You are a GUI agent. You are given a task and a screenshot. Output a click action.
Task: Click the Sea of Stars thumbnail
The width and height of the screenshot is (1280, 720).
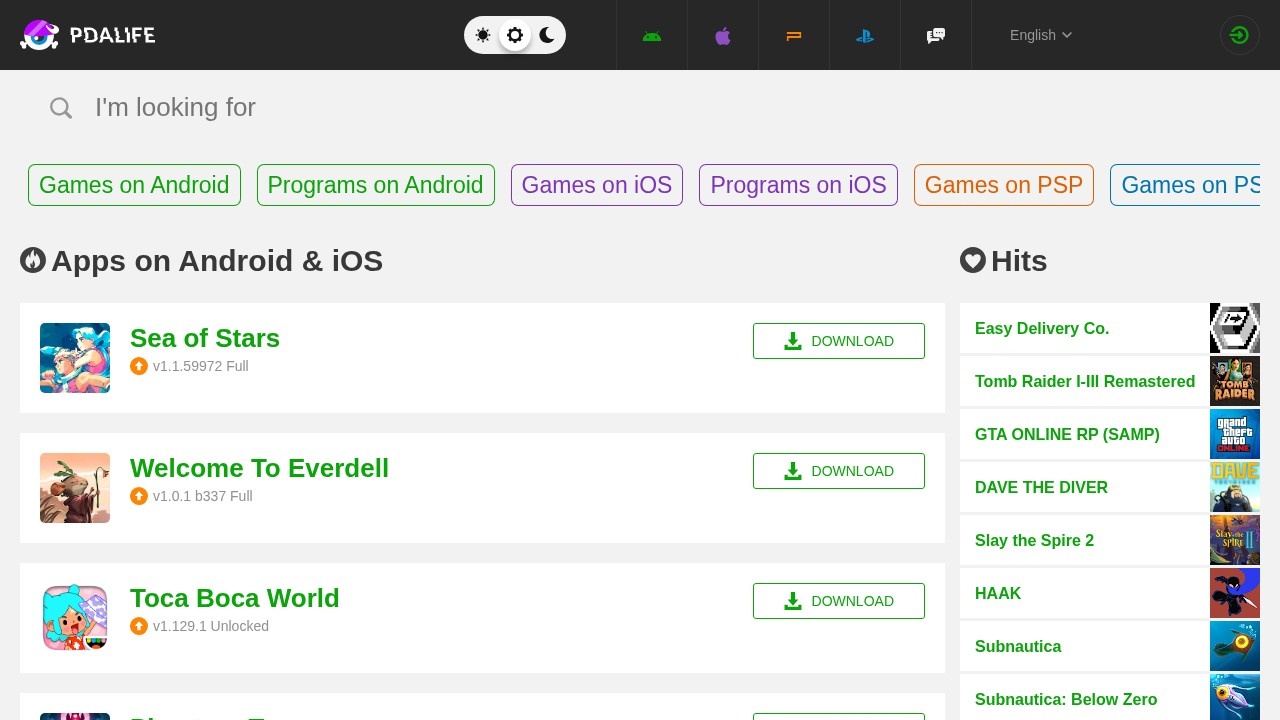pyautogui.click(x=75, y=358)
